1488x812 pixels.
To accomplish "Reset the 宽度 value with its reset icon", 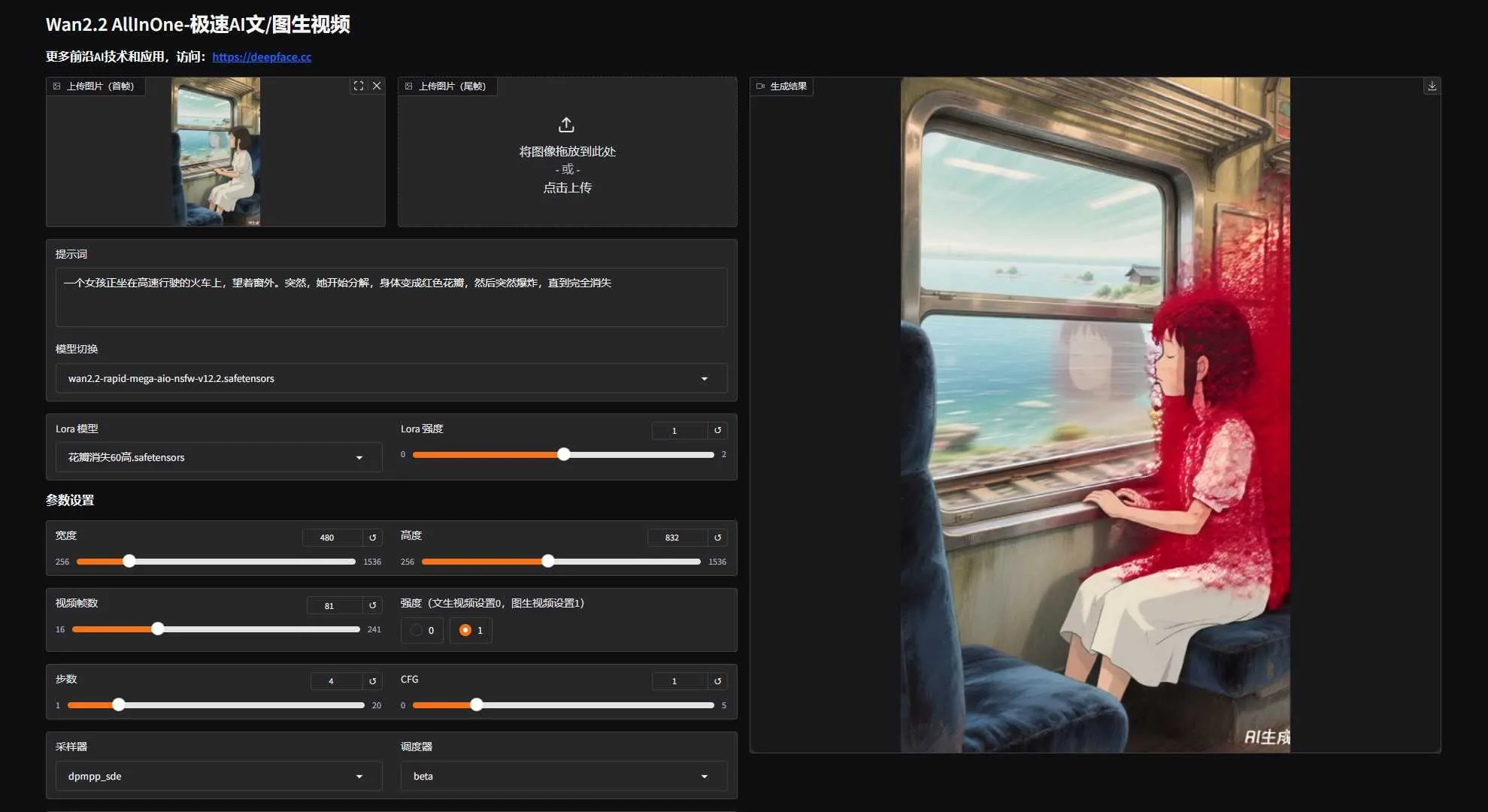I will pyautogui.click(x=372, y=537).
